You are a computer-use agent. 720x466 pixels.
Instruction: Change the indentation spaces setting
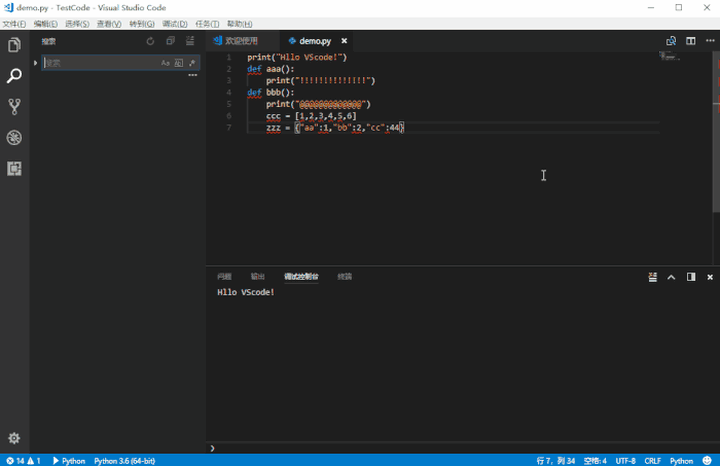[595, 460]
